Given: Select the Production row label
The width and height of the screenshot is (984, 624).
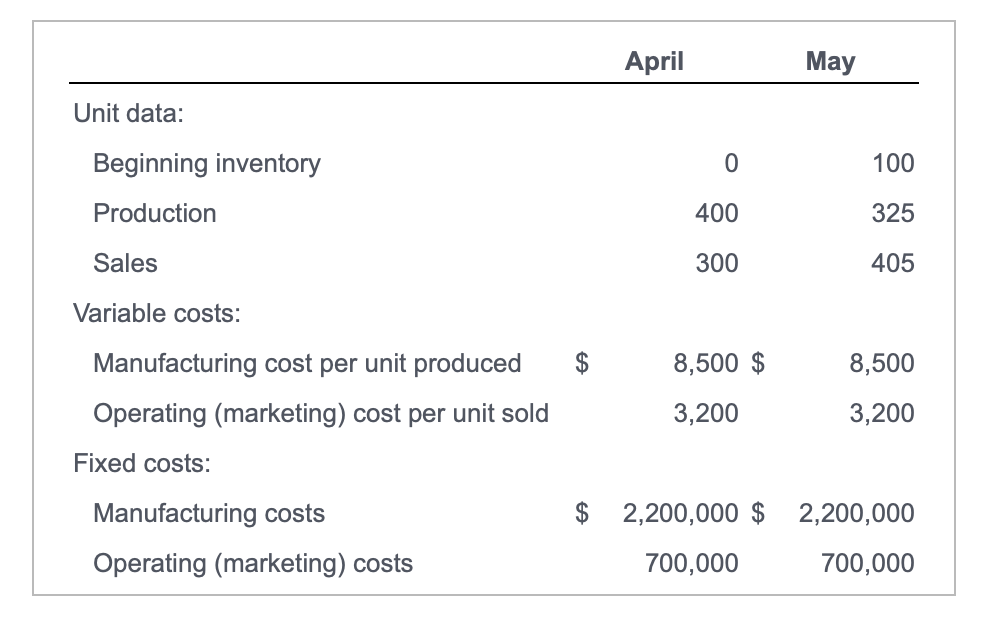Looking at the screenshot, I should click(154, 213).
